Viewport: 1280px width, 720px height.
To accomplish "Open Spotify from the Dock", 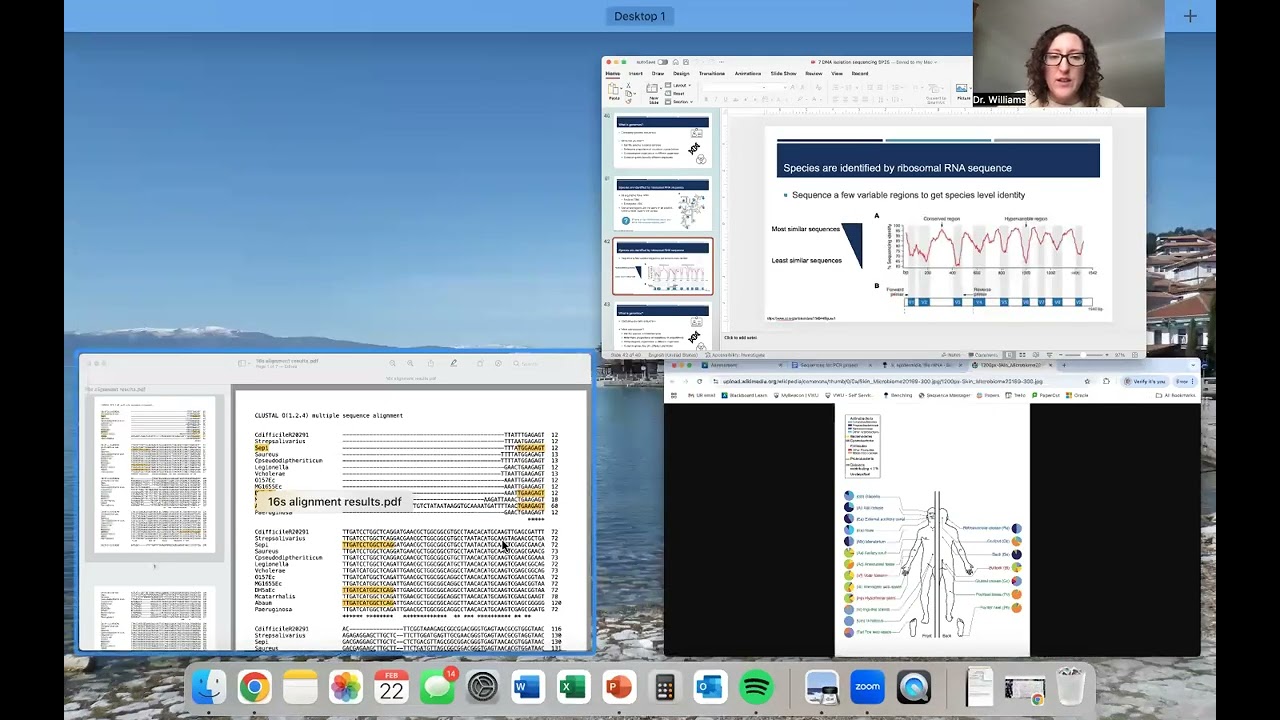I will click(757, 687).
